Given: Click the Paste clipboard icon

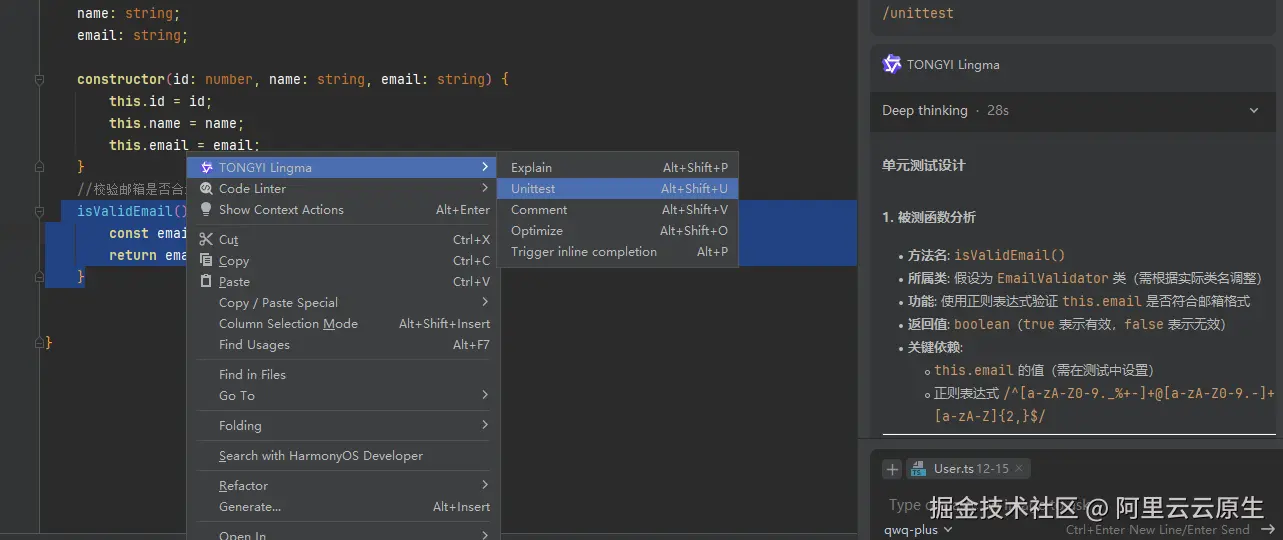Looking at the screenshot, I should coord(206,282).
